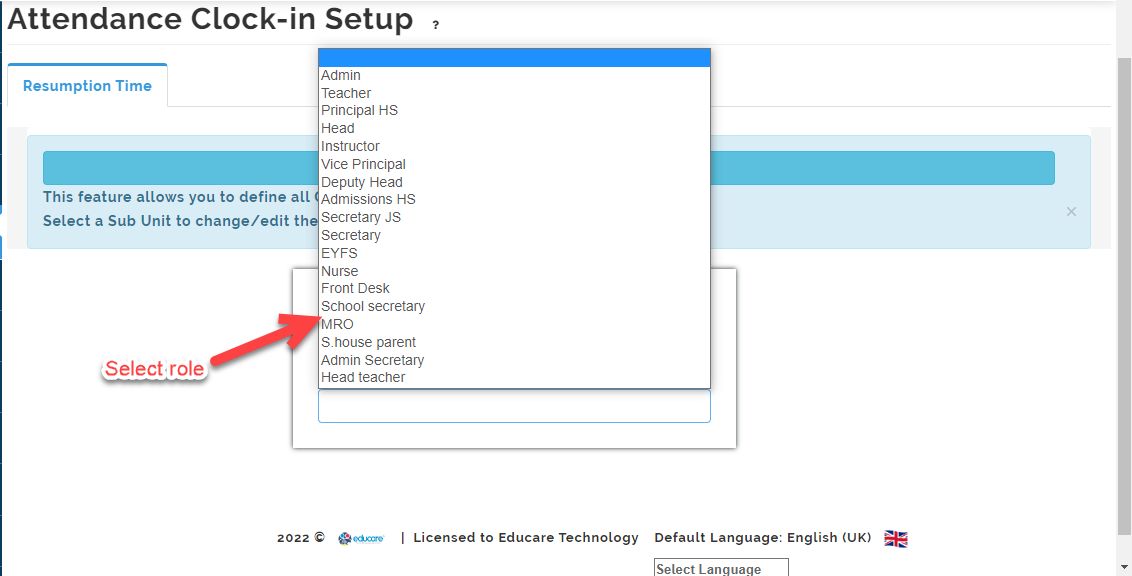Screen dimensions: 1132x576
Task: Select Admin Secretary role
Action: (514, 360)
